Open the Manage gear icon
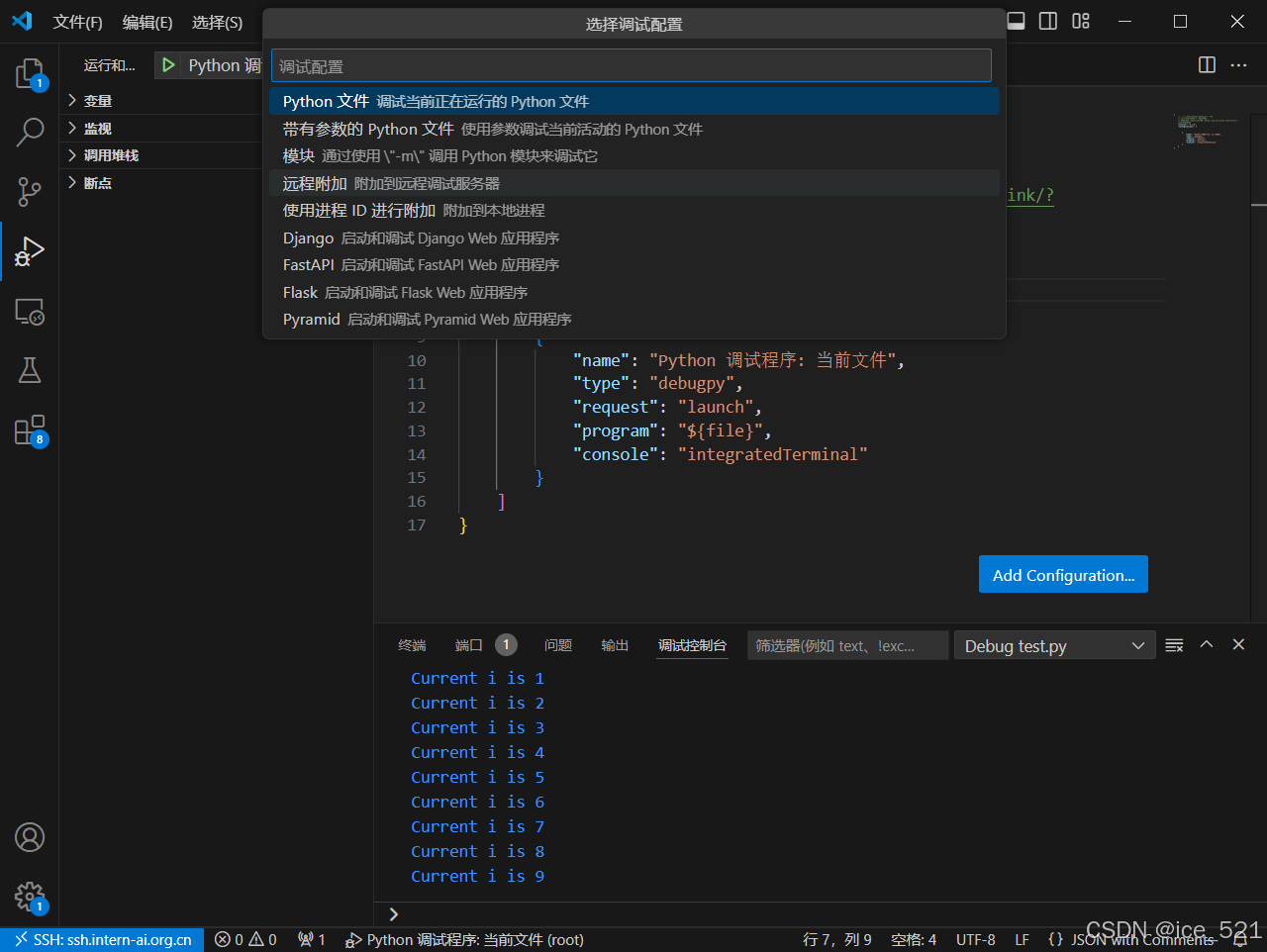 coord(30,897)
